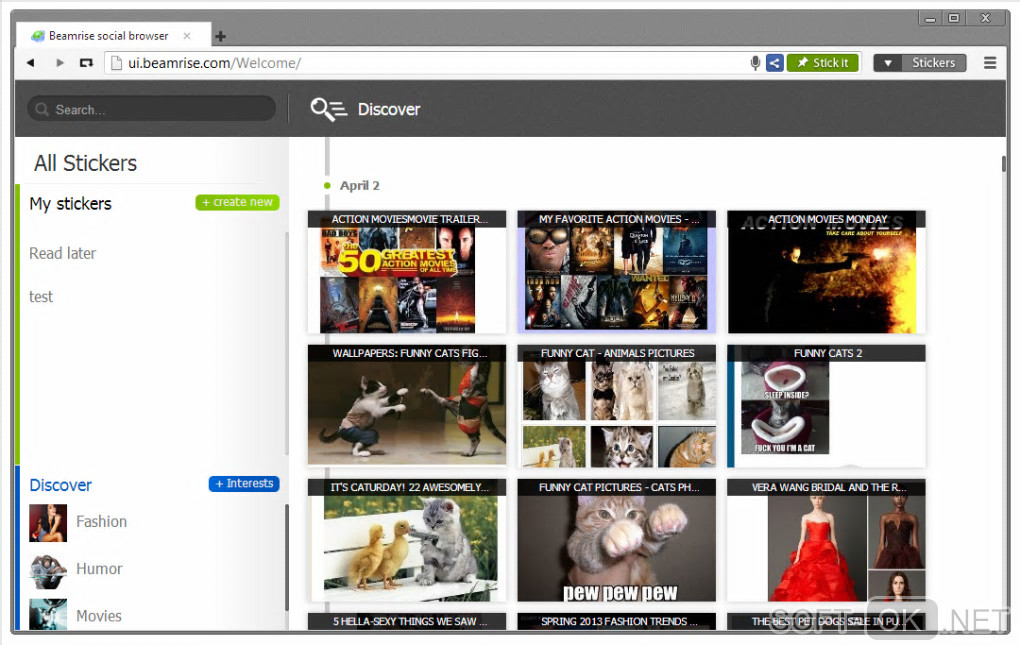Open My Favorite Action Movies card
This screenshot has width=1020, height=645.
tap(617, 272)
